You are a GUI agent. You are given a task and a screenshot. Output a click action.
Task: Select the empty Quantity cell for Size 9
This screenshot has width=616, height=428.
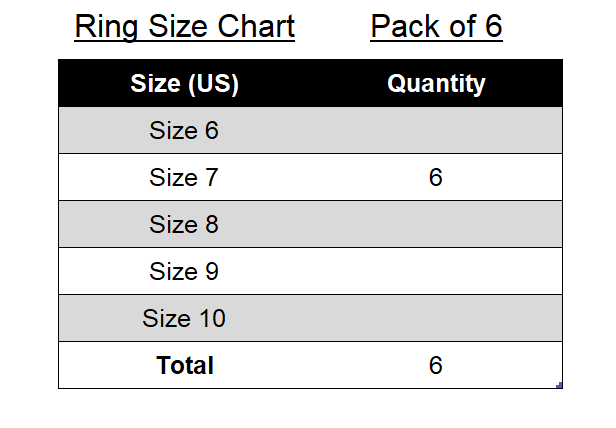point(436,272)
